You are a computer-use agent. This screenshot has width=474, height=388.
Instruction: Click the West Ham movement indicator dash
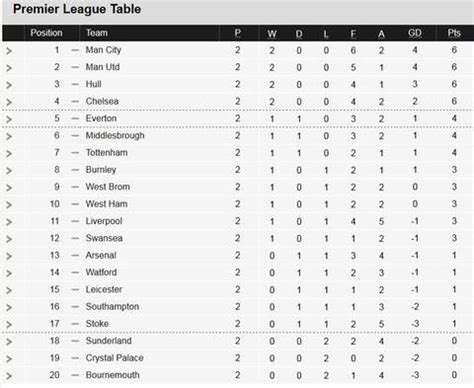tap(75, 204)
